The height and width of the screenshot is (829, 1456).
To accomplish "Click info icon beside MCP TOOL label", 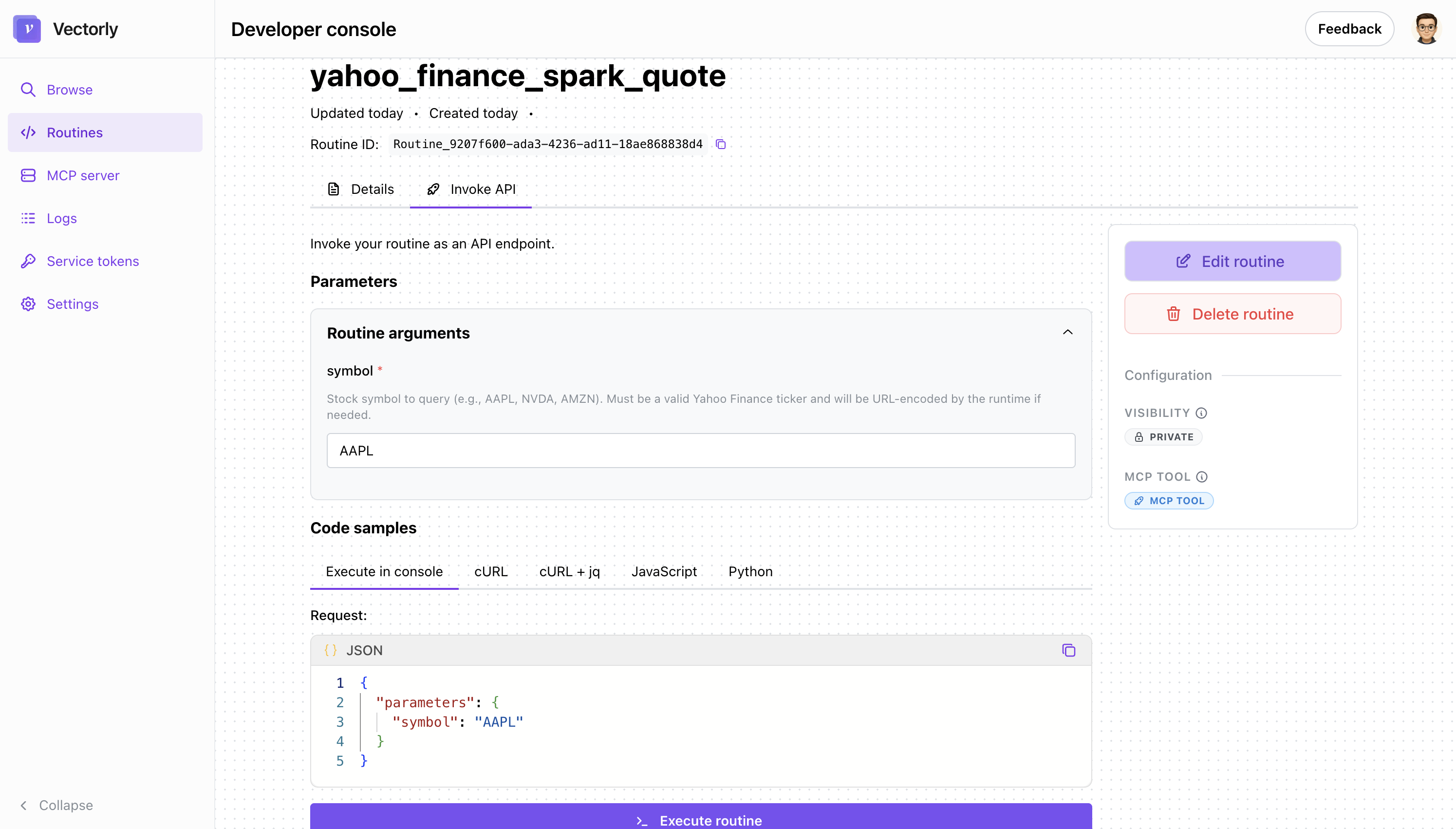I will tap(1202, 476).
